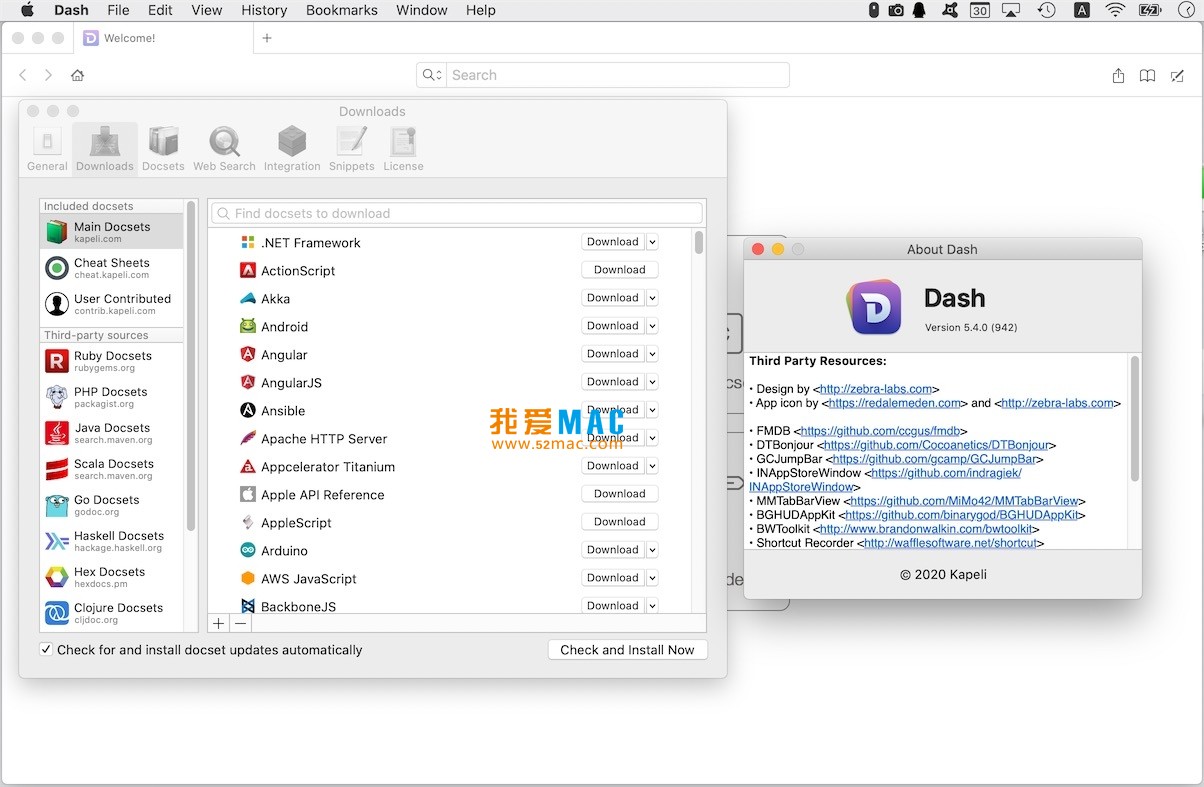The width and height of the screenshot is (1204, 787).
Task: Expand AWS JavaScript version dropdown
Action: tap(652, 578)
